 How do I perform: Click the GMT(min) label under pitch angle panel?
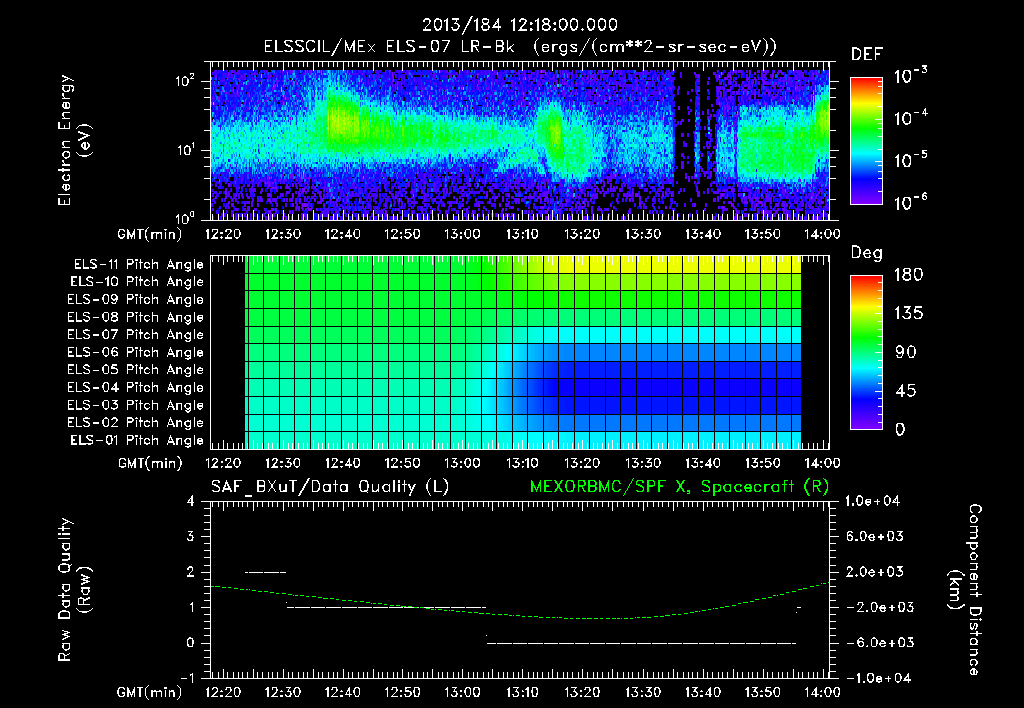pyautogui.click(x=150, y=463)
